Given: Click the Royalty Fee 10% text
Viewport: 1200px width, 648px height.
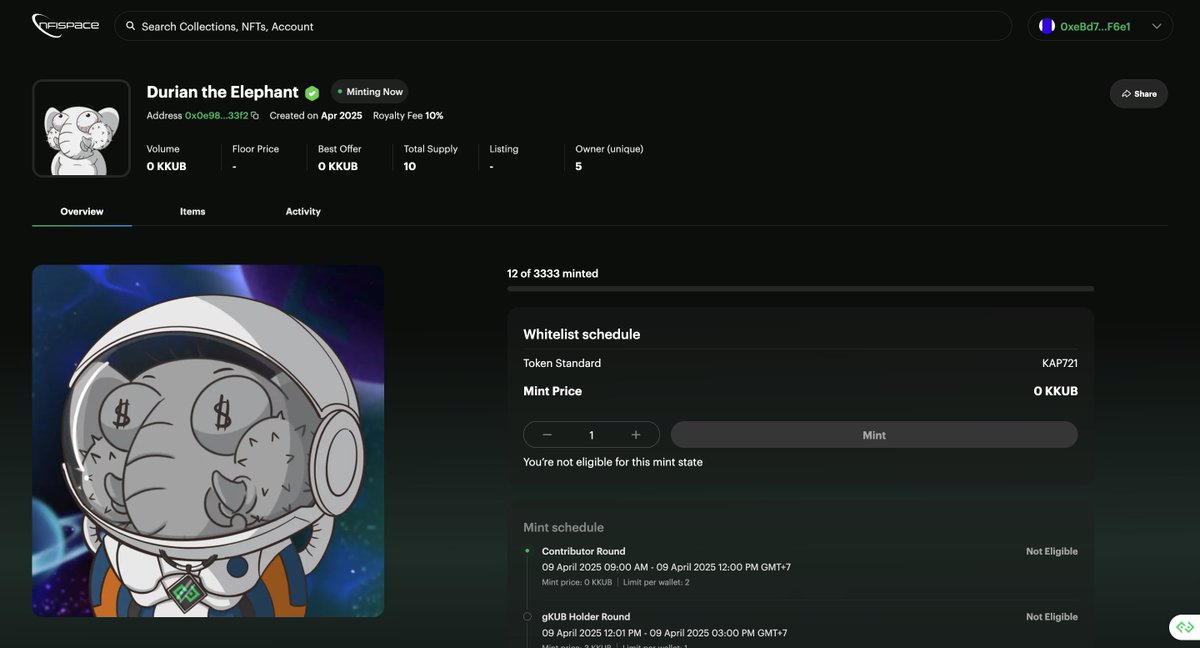Looking at the screenshot, I should pos(408,116).
